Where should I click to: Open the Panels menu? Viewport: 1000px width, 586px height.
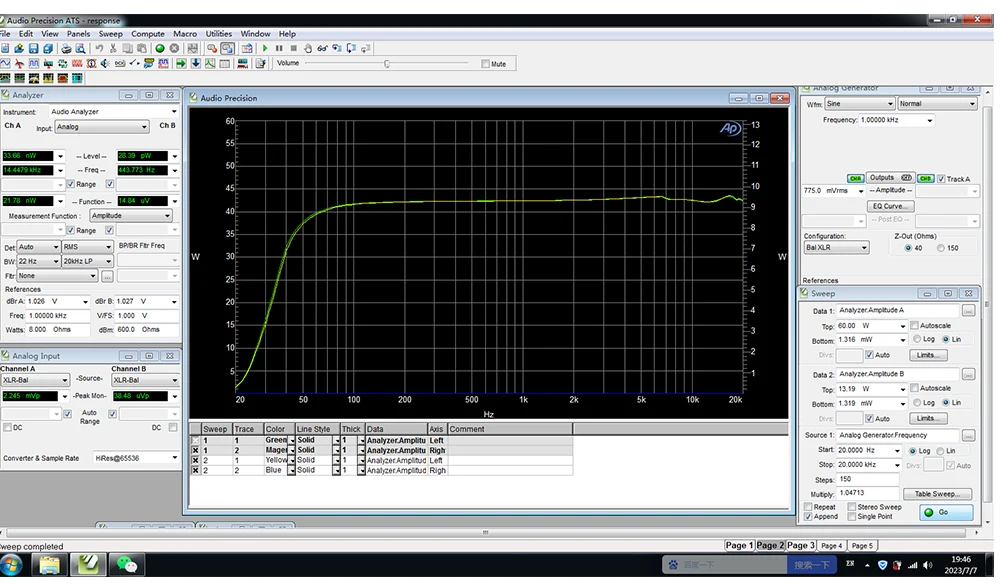(x=78, y=34)
